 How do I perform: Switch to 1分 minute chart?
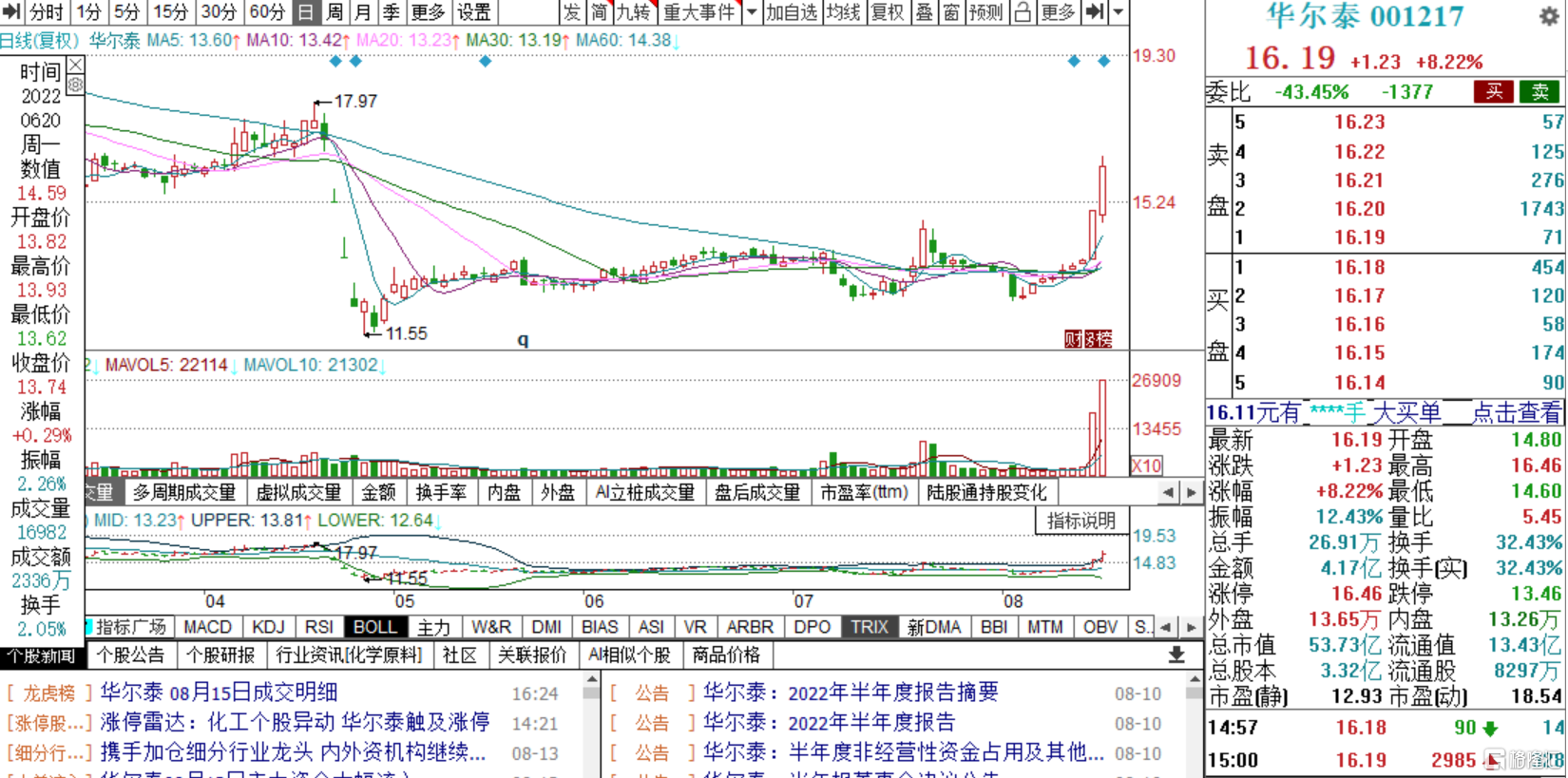click(x=88, y=12)
